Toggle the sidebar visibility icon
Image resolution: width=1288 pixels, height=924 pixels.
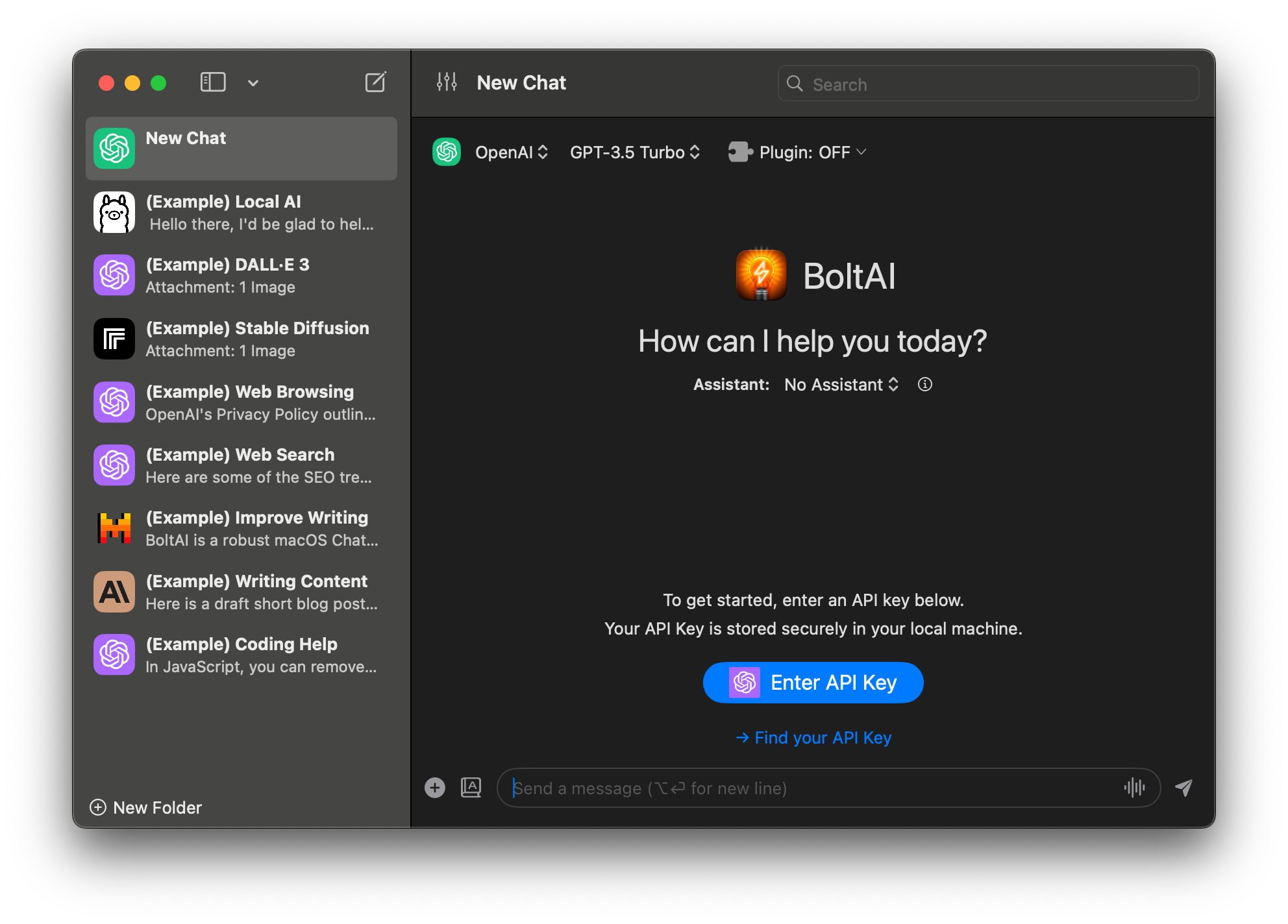click(213, 82)
